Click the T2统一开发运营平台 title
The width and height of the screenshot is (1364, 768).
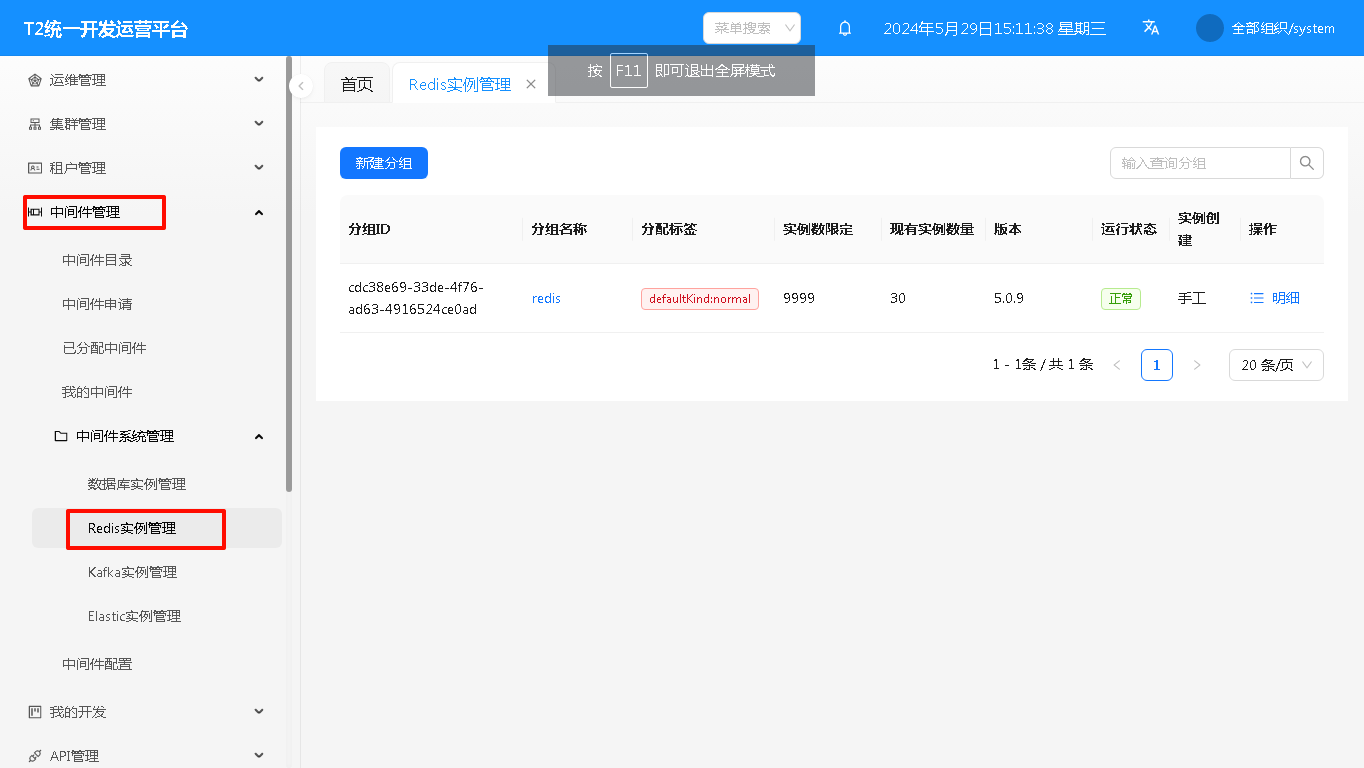click(x=106, y=29)
